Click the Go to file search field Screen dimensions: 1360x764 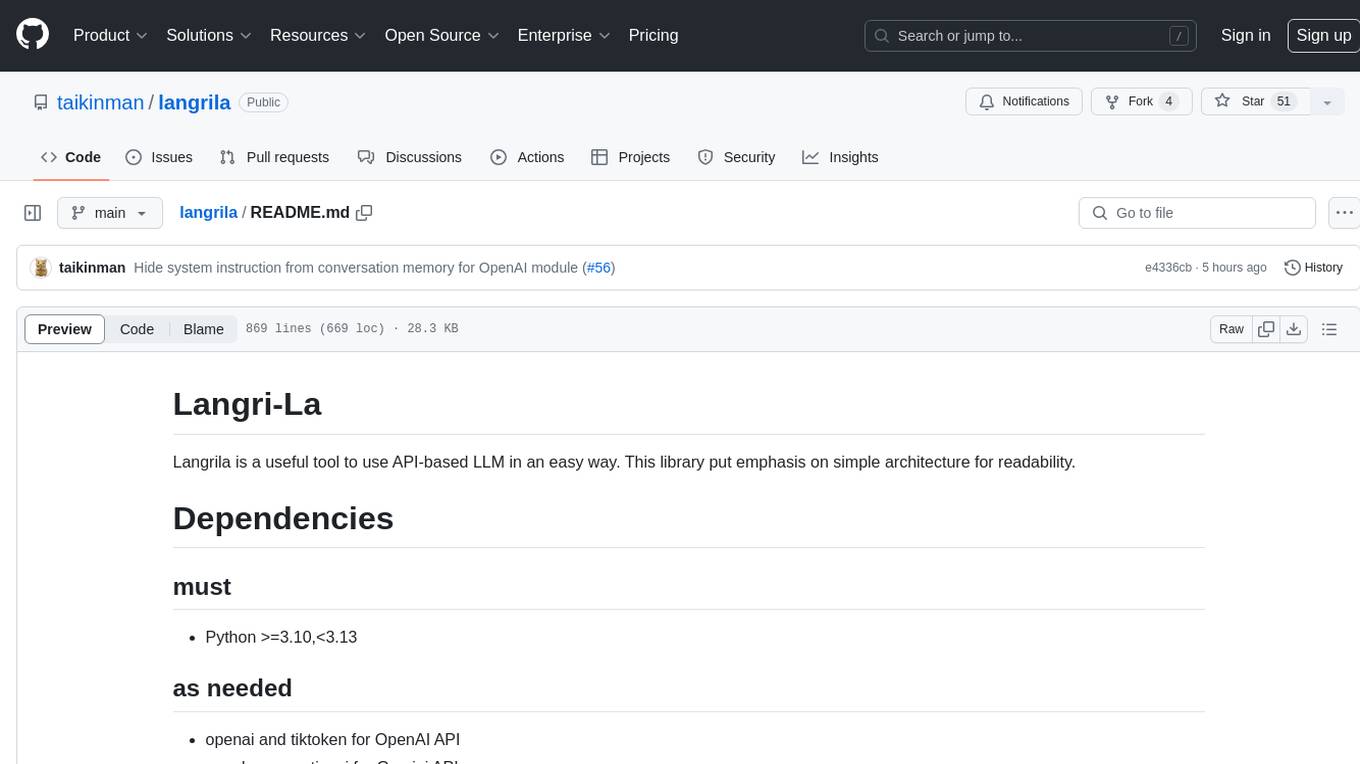1197,213
